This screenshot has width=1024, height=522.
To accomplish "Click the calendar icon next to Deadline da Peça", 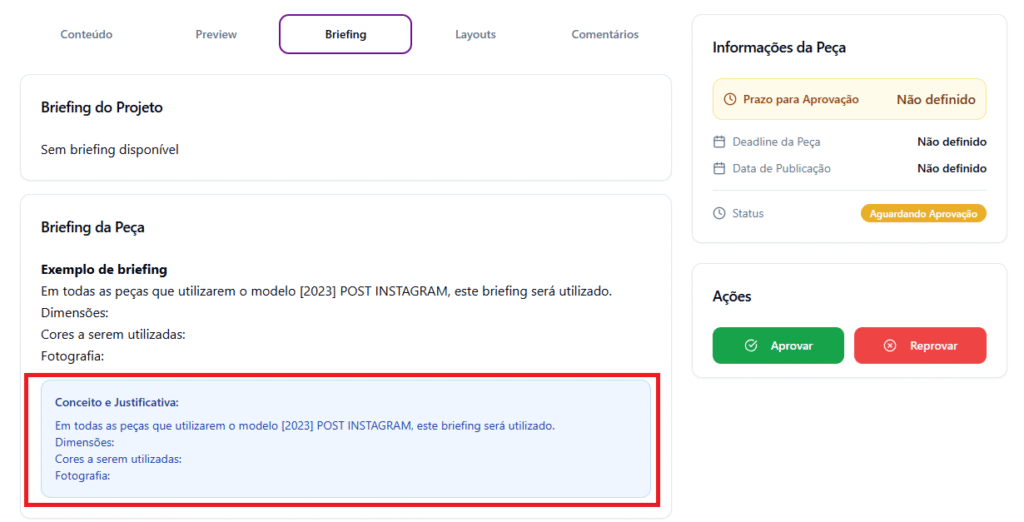I will [x=719, y=142].
